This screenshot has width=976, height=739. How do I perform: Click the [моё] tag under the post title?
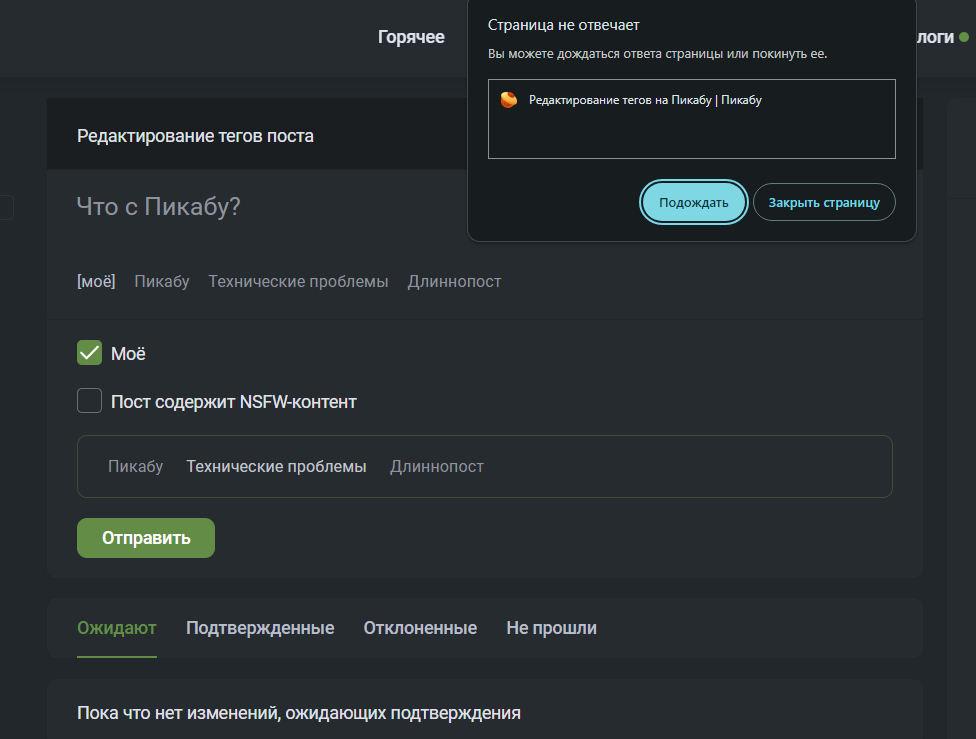click(96, 281)
